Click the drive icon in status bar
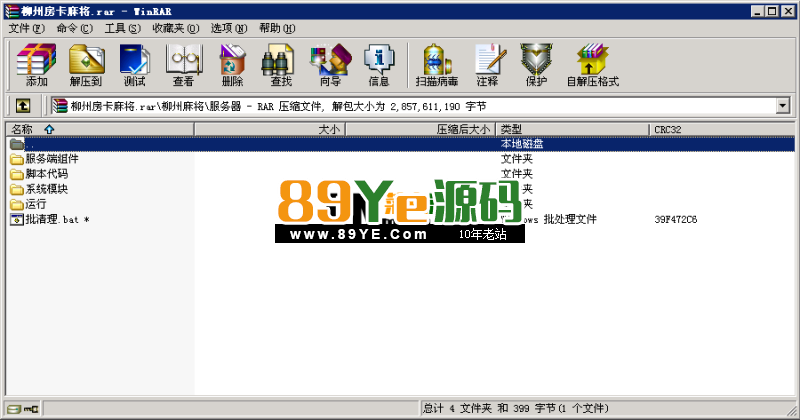800x420 pixels. (x=14, y=409)
